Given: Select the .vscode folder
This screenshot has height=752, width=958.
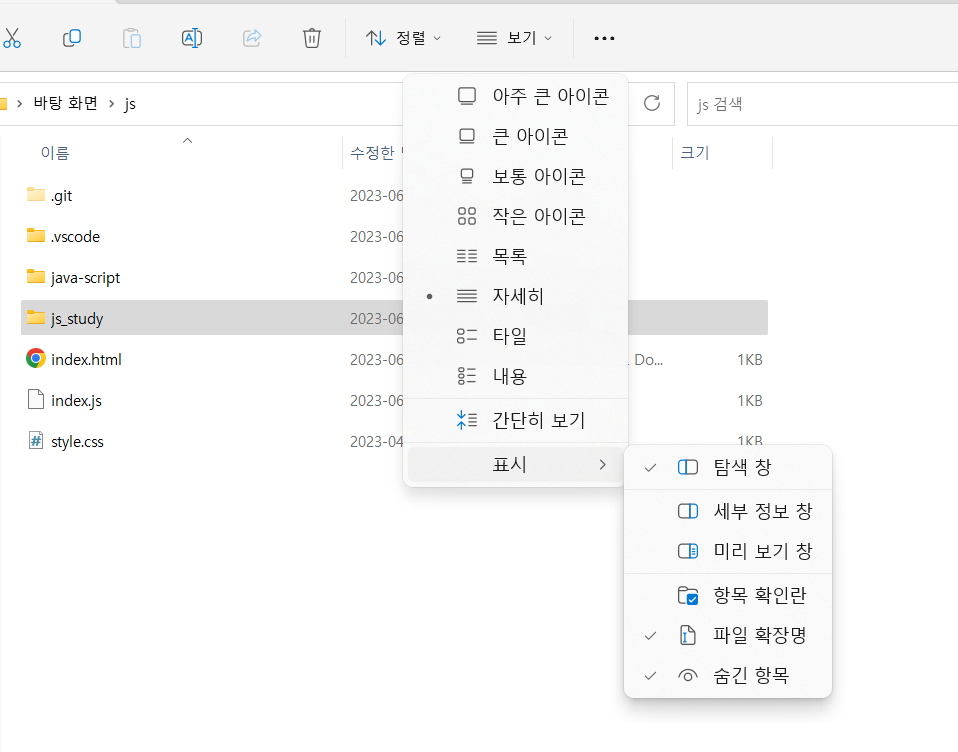Looking at the screenshot, I should pos(75,236).
